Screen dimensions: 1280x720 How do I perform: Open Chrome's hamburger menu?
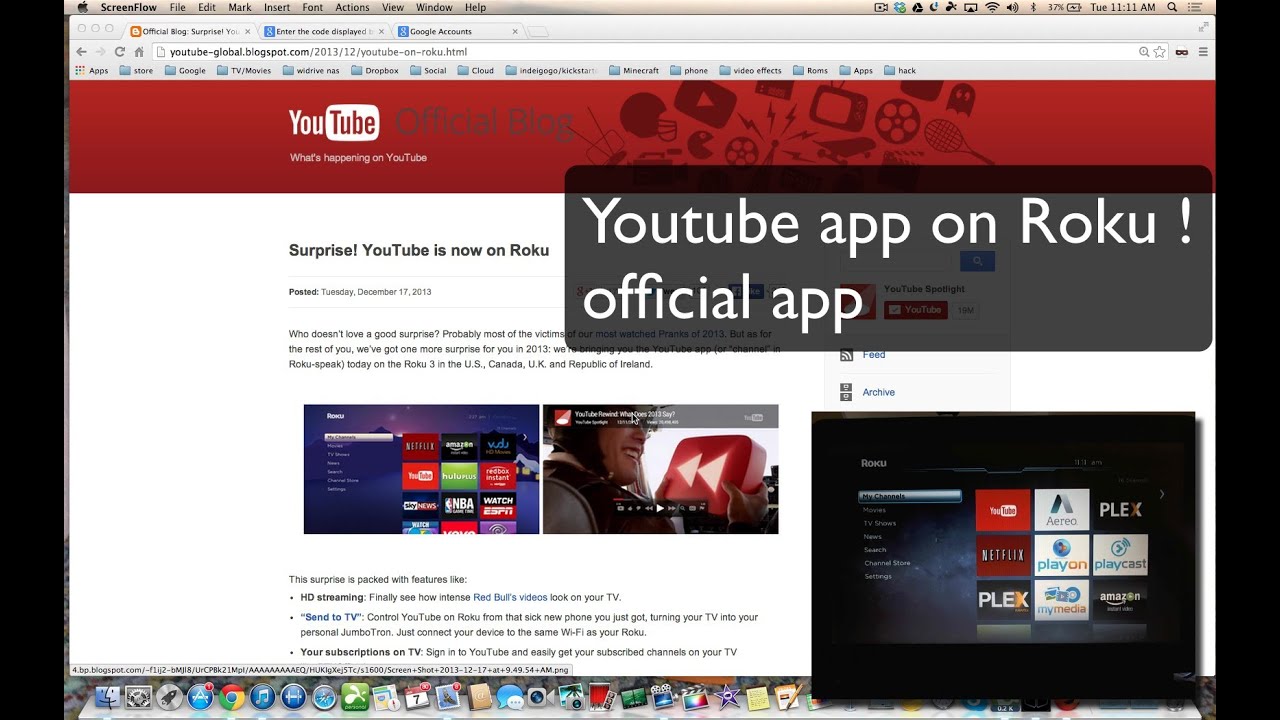click(1203, 52)
